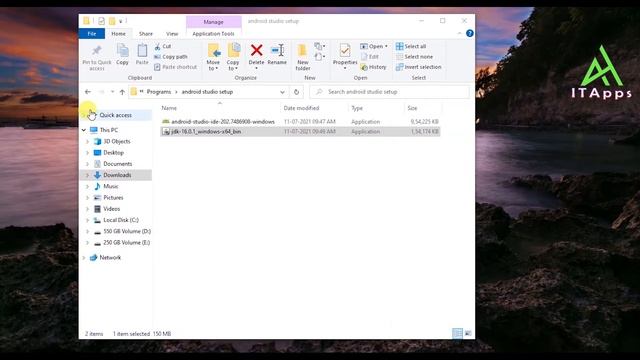Collapse the ribbon with the chevron
The image size is (640, 360).
coord(460,33)
